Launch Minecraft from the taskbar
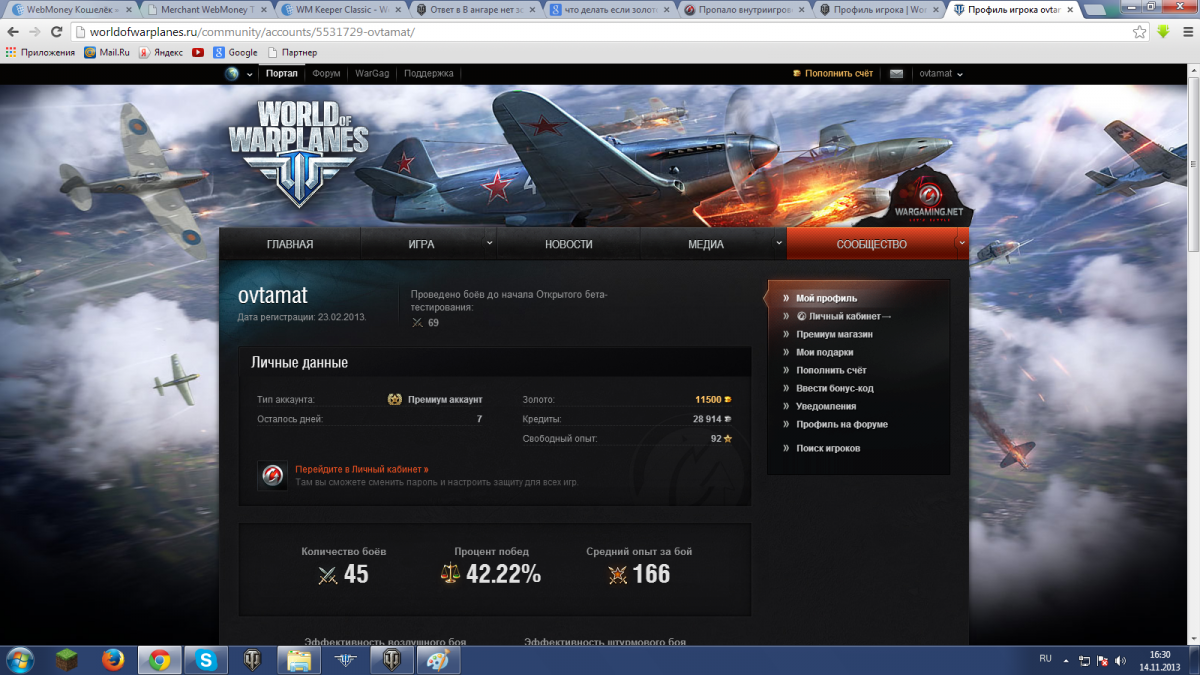Screen dimensions: 1200x675 [66, 660]
